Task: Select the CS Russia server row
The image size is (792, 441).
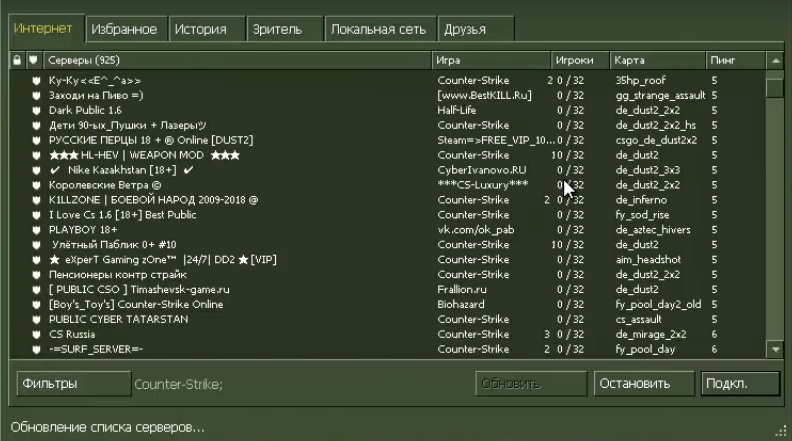Action: click(388, 334)
